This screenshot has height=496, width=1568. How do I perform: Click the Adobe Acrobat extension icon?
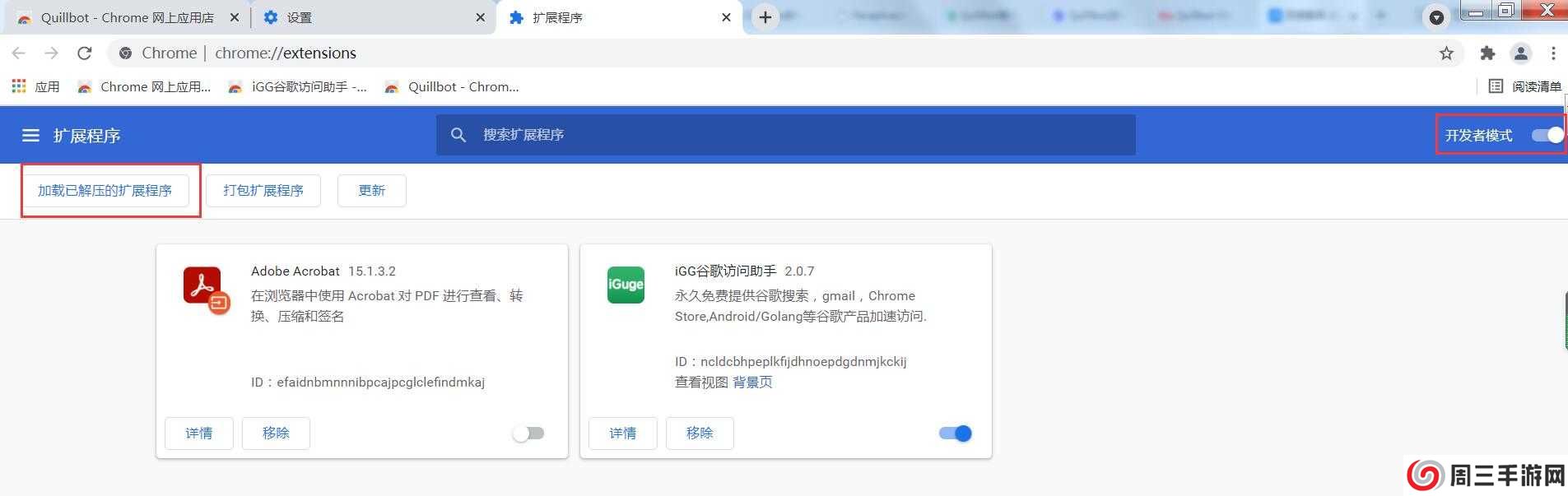tap(206, 289)
